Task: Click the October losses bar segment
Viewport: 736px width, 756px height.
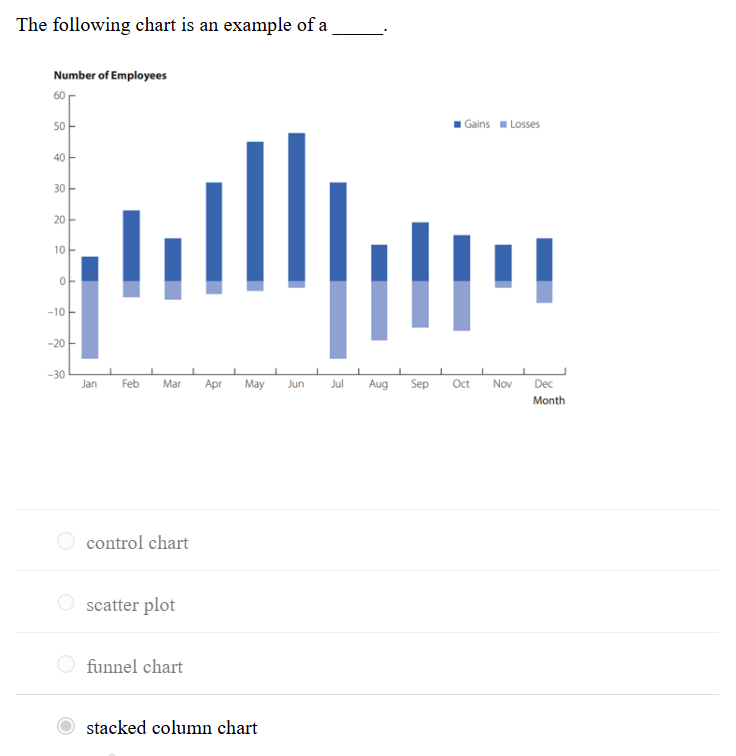Action: click(x=462, y=305)
